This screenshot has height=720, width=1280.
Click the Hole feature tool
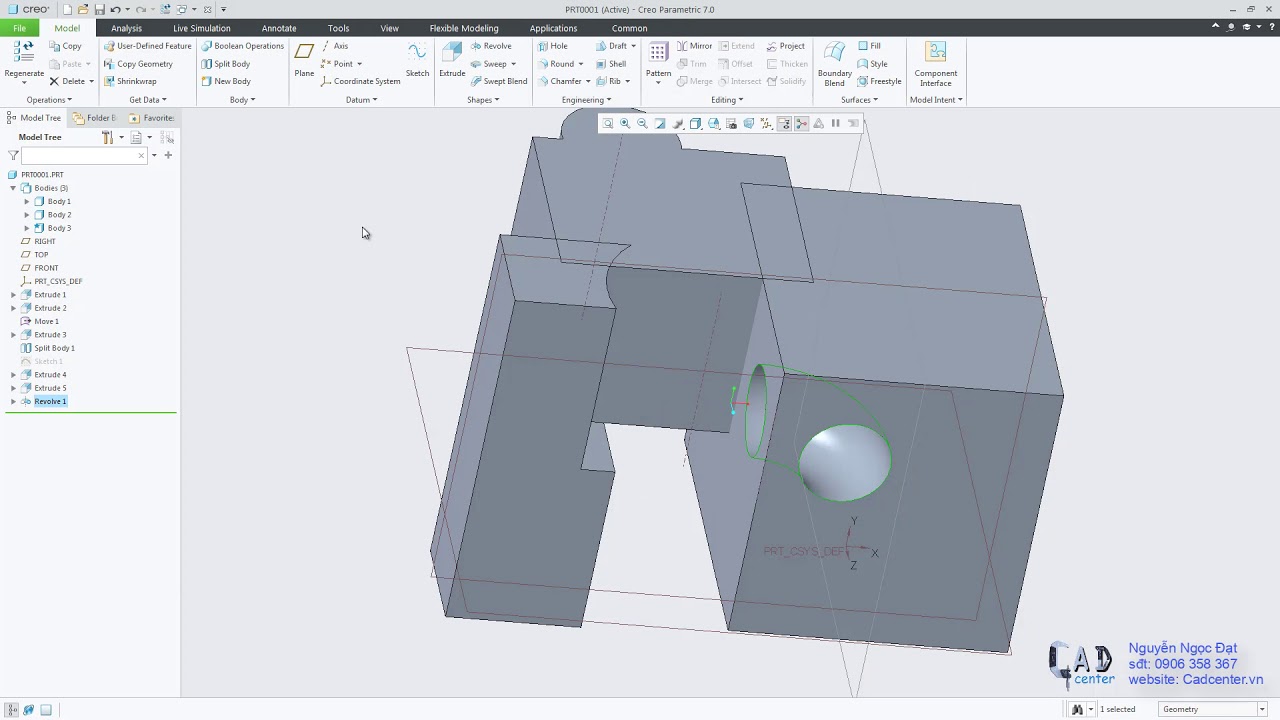pos(552,46)
